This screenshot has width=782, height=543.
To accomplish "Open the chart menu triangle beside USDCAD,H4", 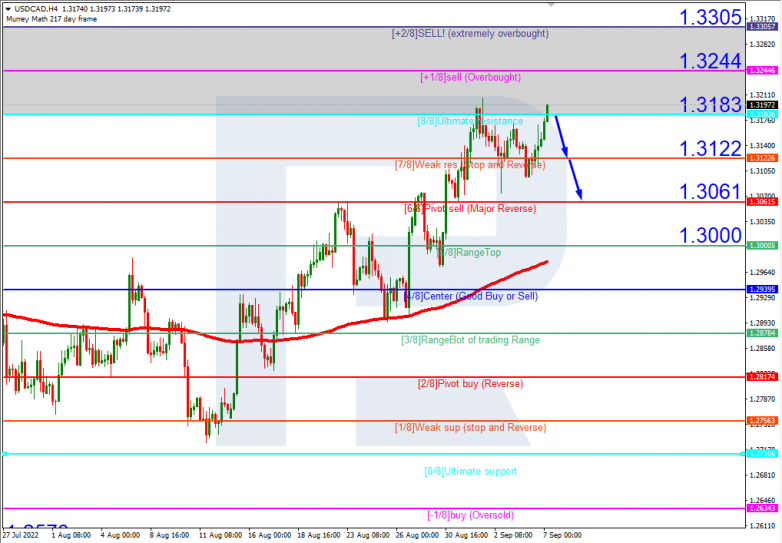I will (8, 9).
